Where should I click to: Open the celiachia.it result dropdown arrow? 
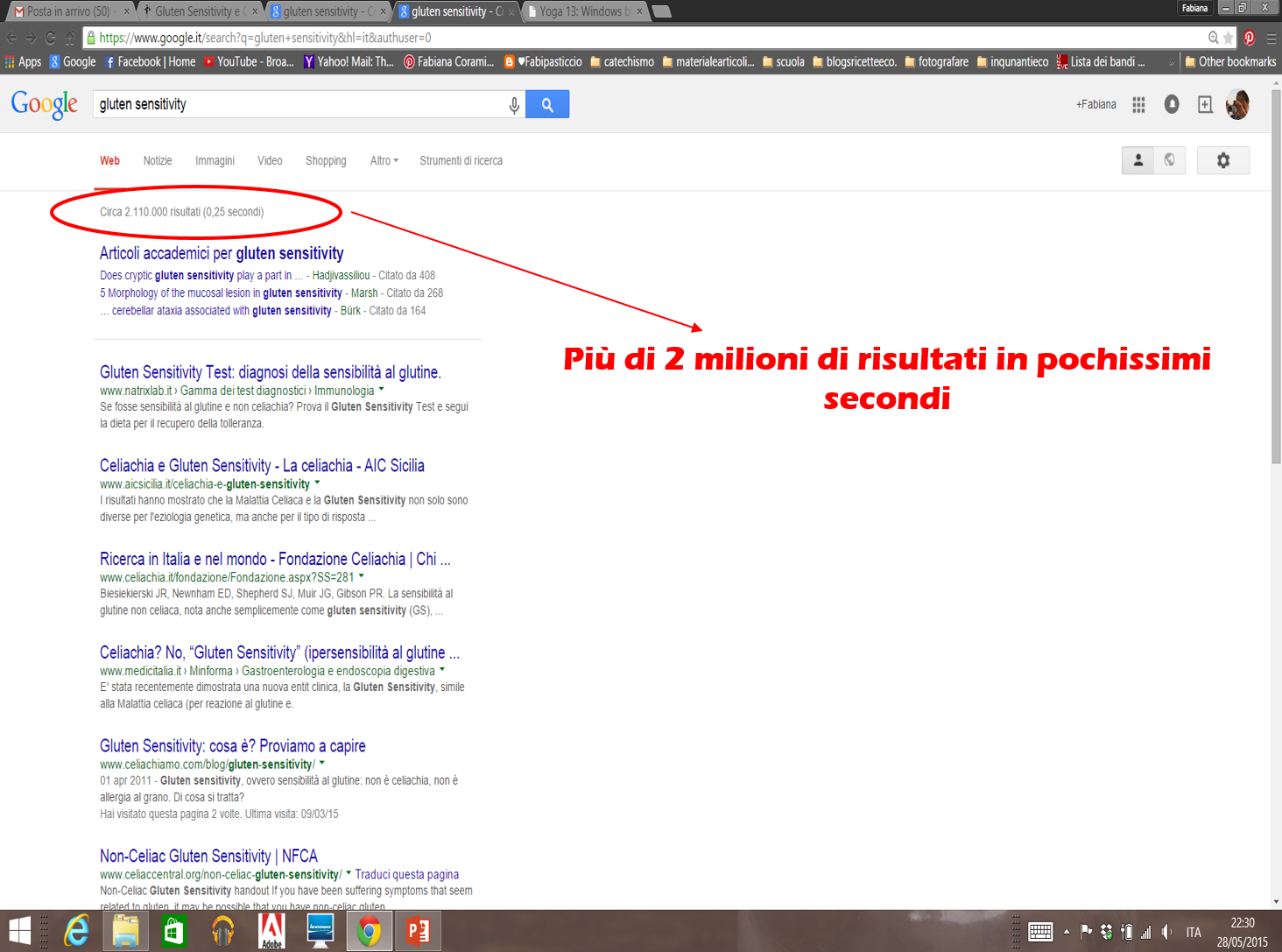tap(361, 575)
